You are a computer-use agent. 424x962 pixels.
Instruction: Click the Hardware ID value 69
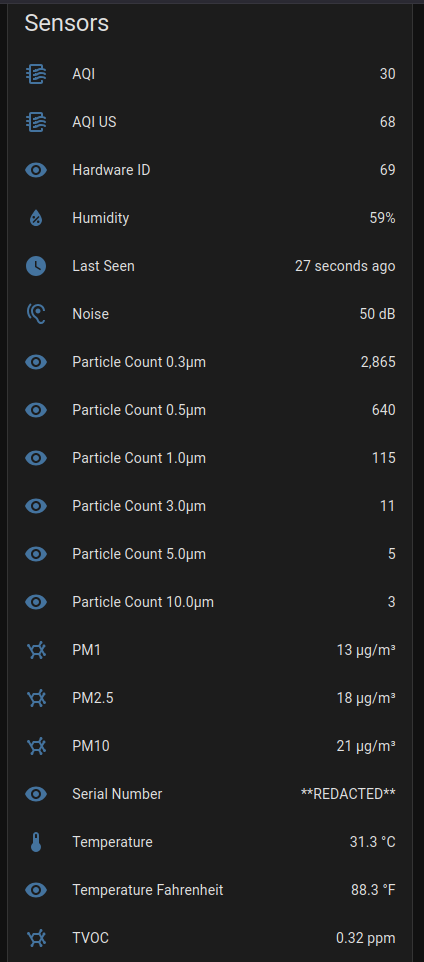click(387, 170)
